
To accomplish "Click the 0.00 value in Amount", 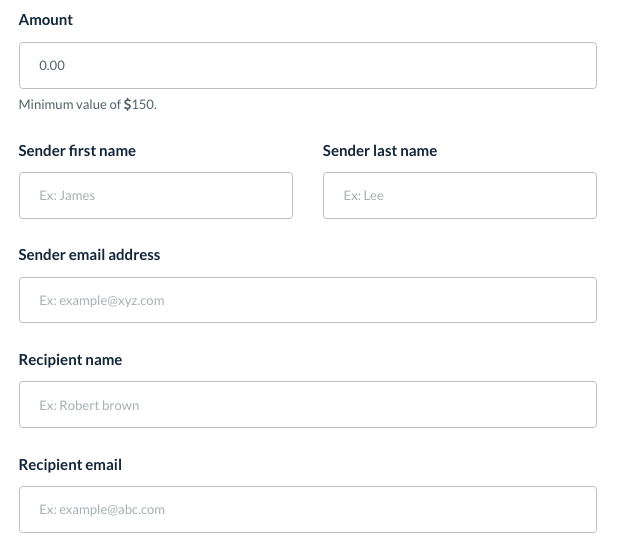I will coord(52,66).
